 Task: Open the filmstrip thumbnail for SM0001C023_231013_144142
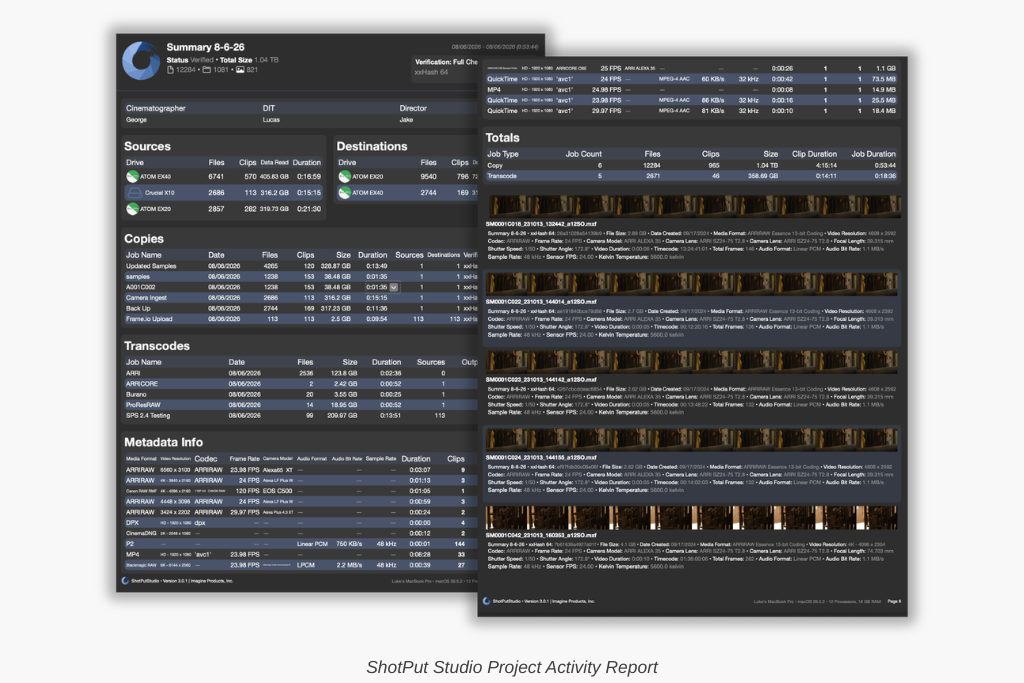692,362
